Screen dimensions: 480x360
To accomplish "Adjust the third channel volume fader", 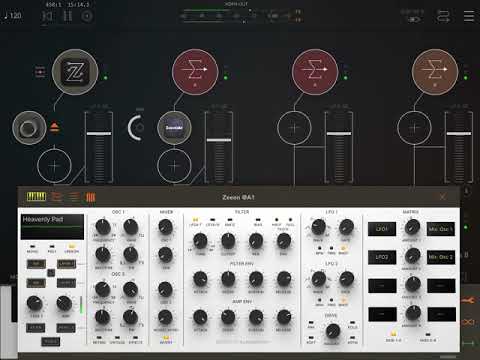I will pyautogui.click(x=339, y=134).
